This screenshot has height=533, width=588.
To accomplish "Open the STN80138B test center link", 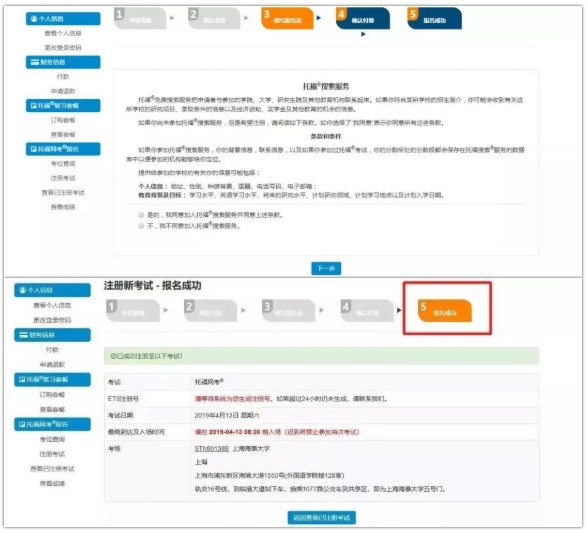I will [x=212, y=448].
